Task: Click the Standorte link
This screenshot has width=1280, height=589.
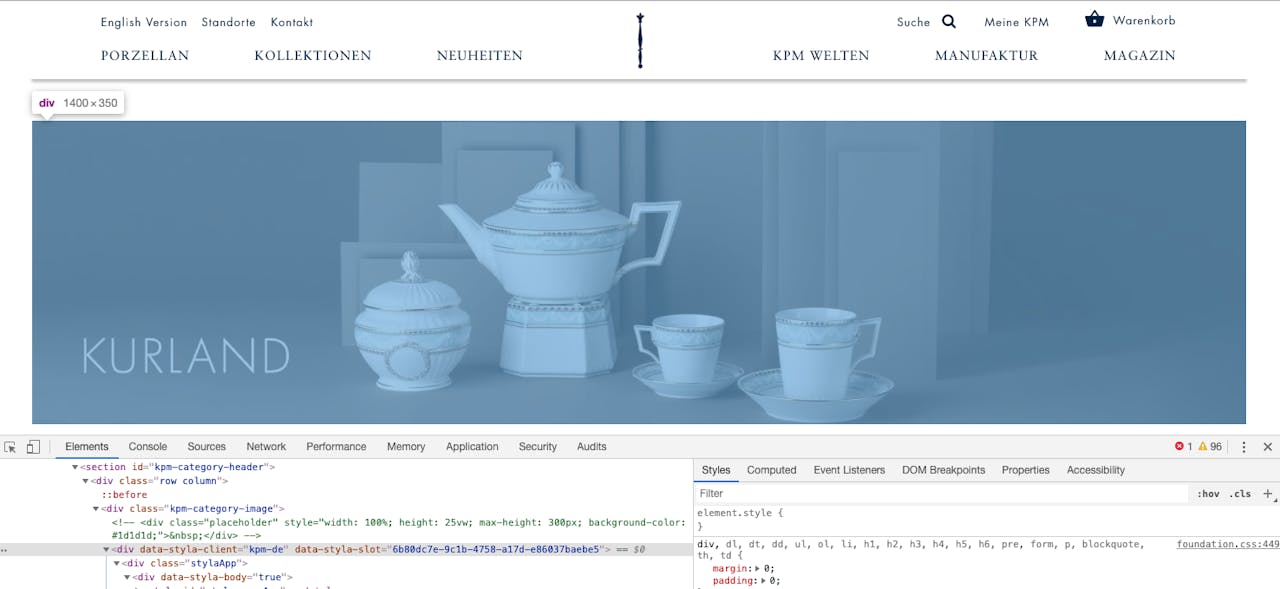Action: [x=228, y=22]
